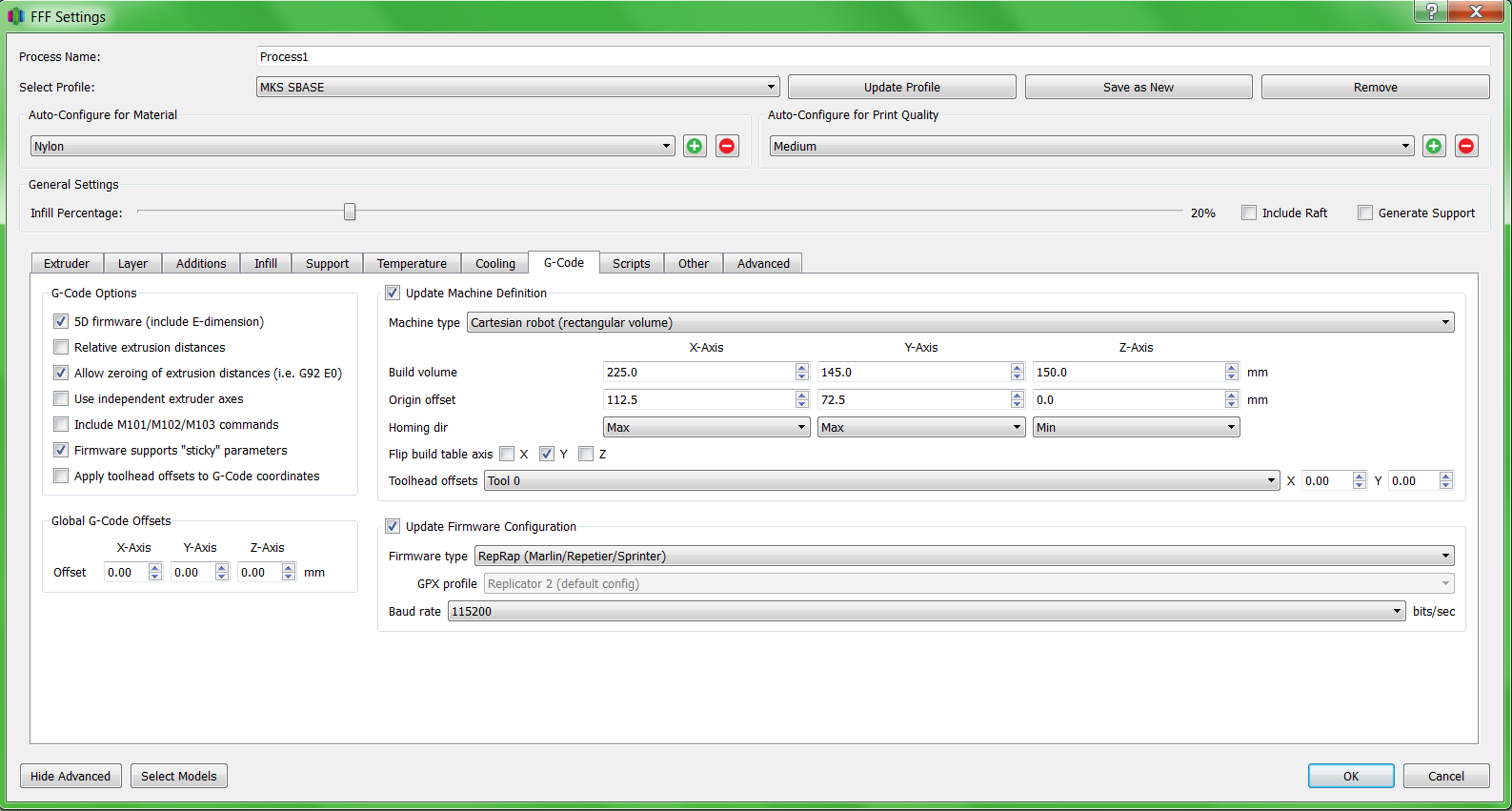
Task: Toggle Firmware supports sticky parameters
Action: tap(61, 450)
